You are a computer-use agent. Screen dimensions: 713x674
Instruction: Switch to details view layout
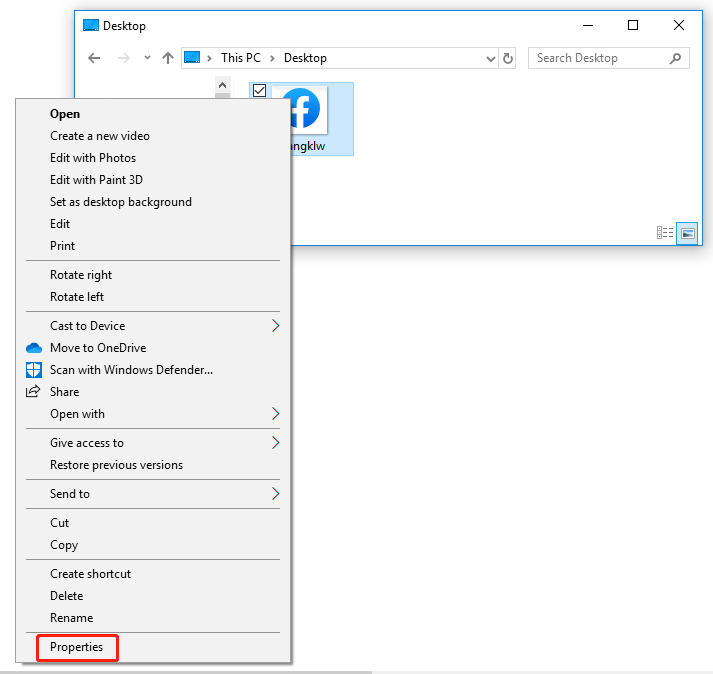(665, 233)
